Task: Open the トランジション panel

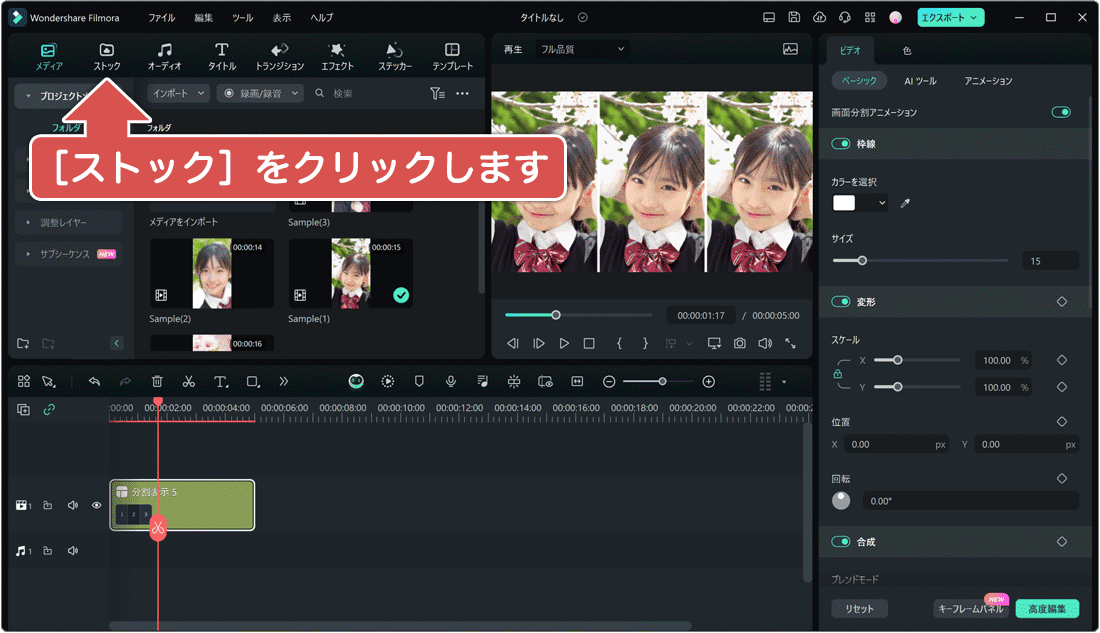Action: 279,53
